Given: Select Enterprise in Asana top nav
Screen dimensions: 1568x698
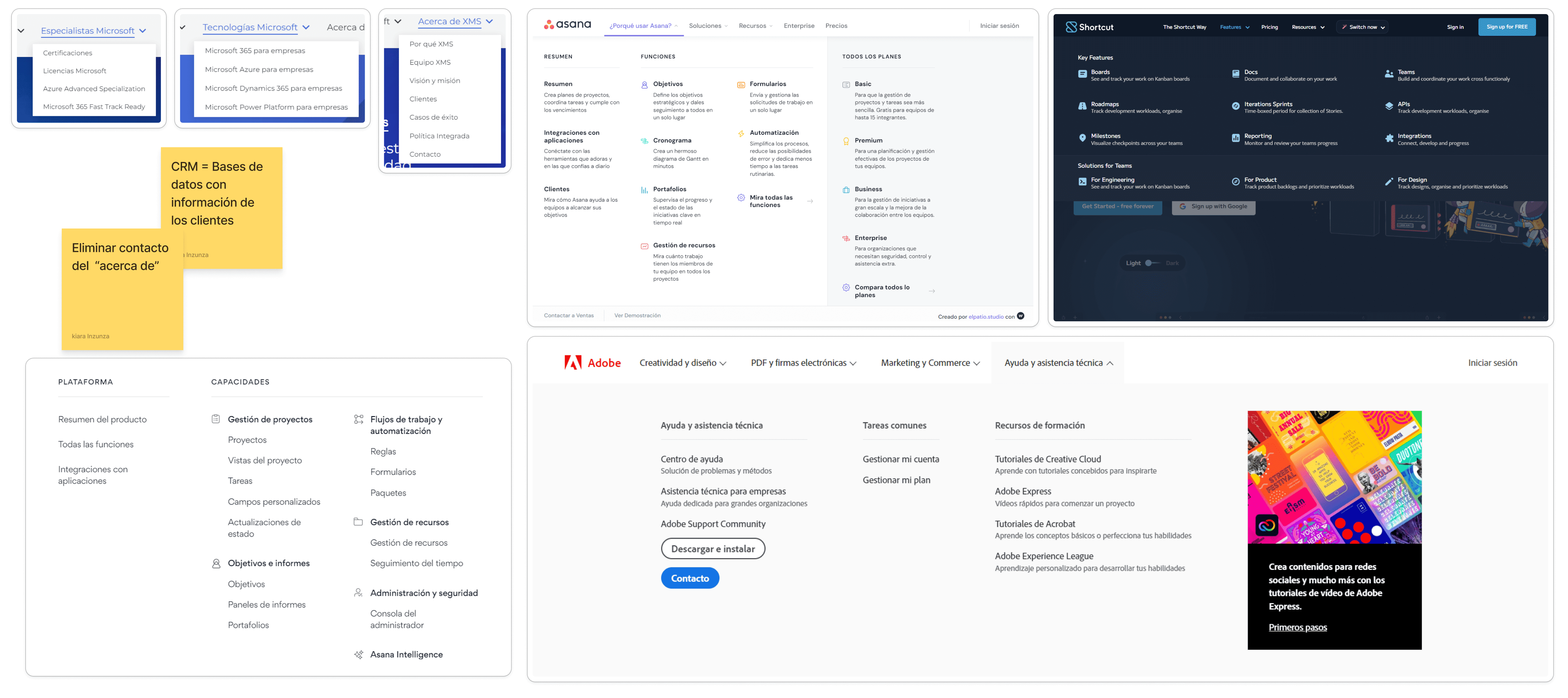Looking at the screenshot, I should pos(799,26).
